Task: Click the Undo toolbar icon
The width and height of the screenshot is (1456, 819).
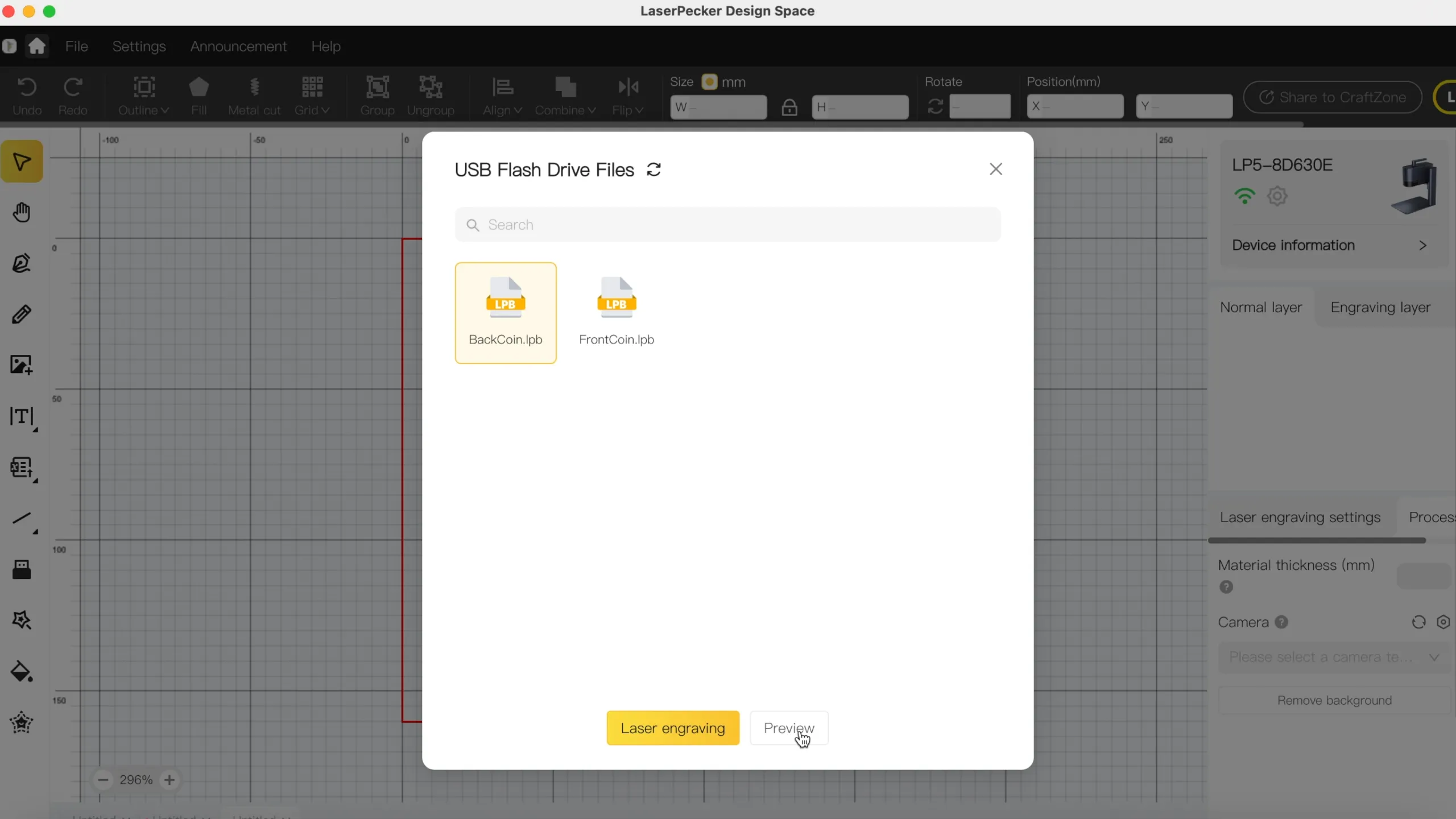Action: click(x=27, y=96)
